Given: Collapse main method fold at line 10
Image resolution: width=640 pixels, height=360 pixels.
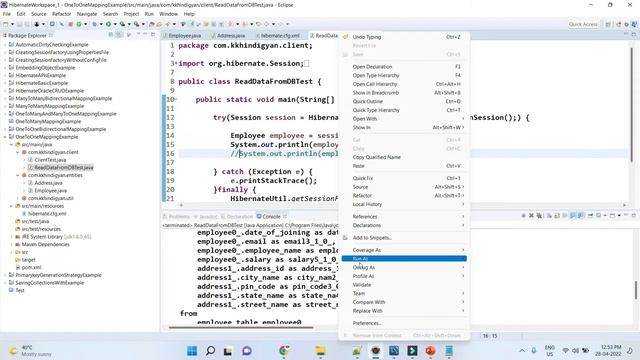Looking at the screenshot, I should tap(176, 99).
